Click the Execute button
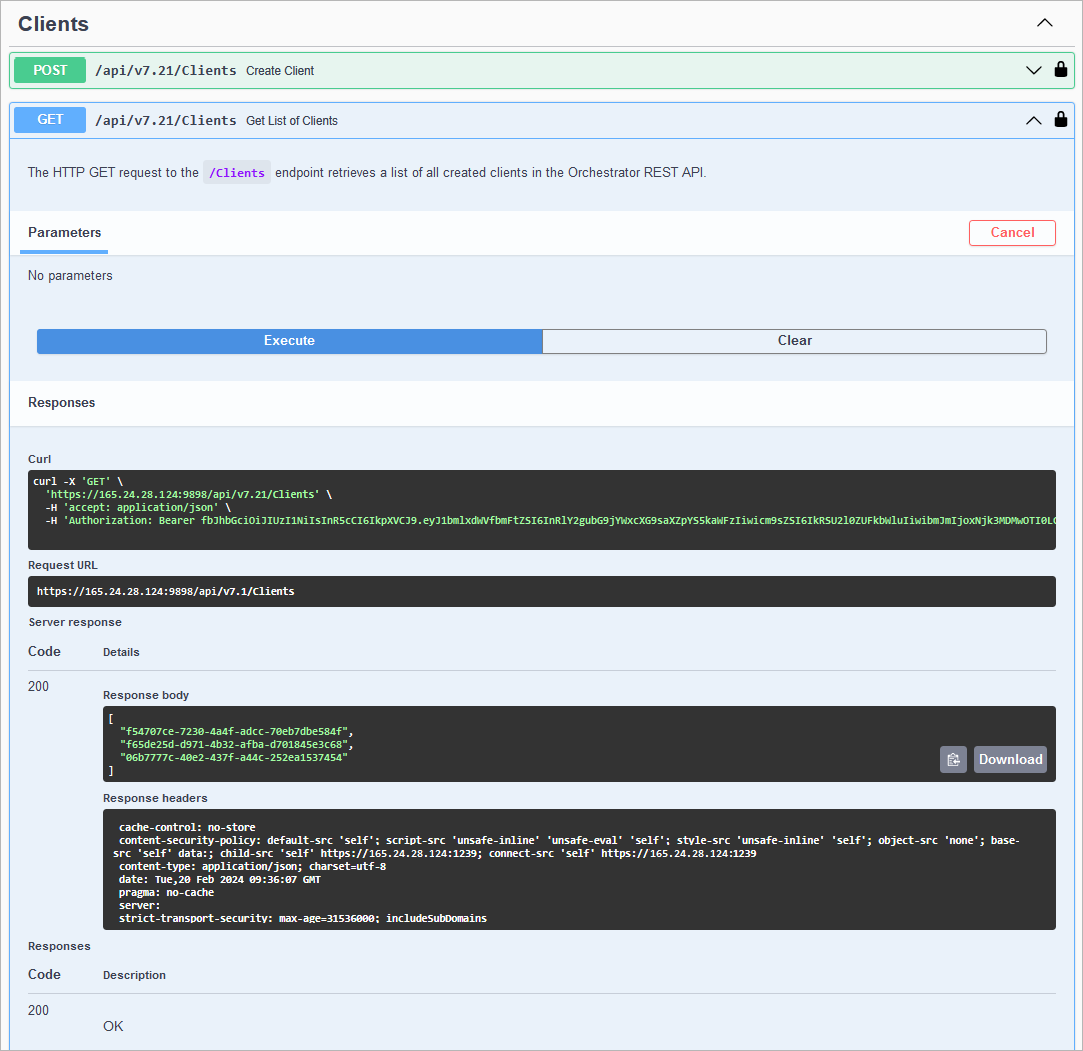This screenshot has width=1083, height=1051. (289, 341)
